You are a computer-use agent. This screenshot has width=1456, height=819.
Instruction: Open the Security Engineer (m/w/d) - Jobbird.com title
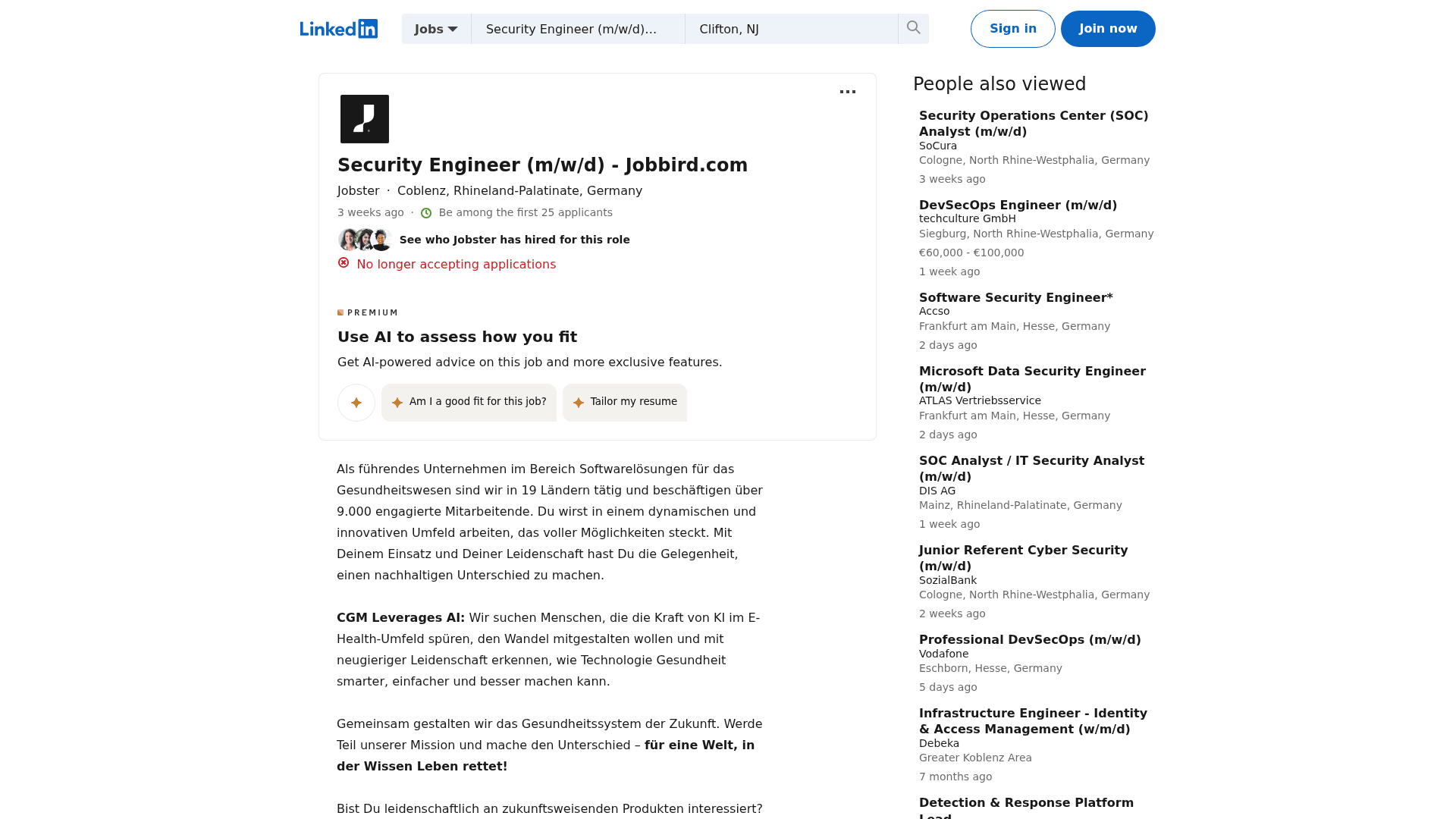(542, 165)
